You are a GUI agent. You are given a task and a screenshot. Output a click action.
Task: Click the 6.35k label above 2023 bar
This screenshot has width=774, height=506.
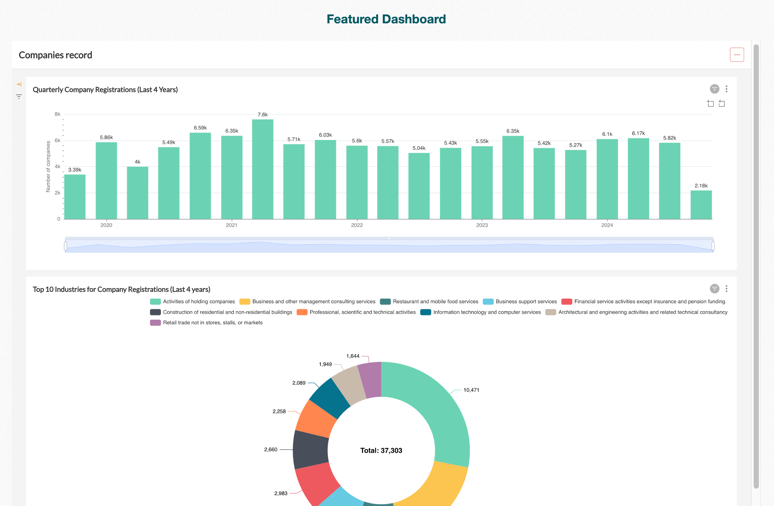[513, 131]
